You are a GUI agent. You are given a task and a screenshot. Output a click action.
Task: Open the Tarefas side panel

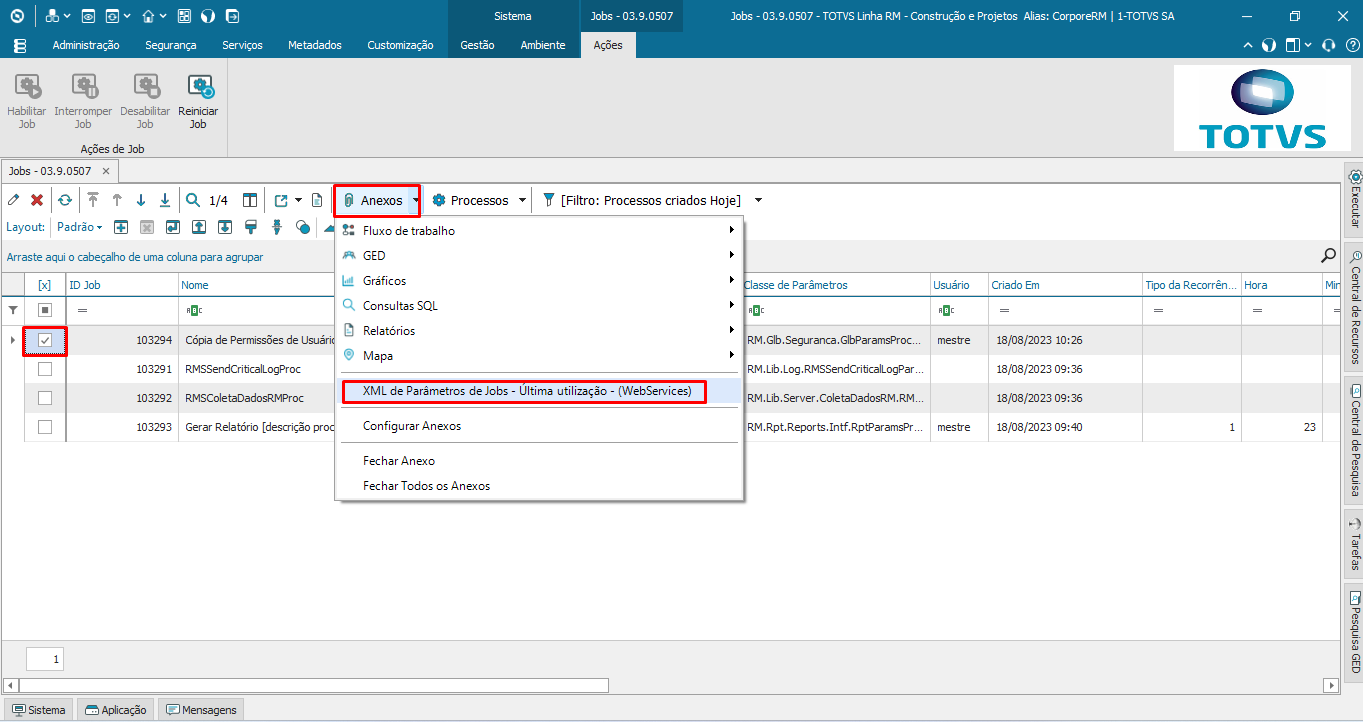pos(1354,544)
